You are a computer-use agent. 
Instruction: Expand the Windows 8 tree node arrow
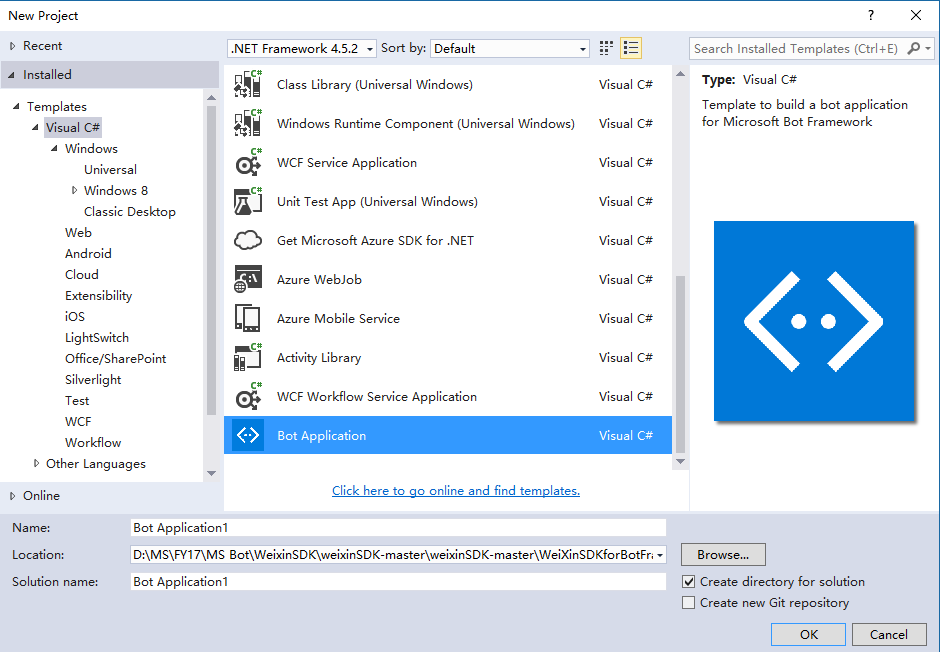(x=74, y=190)
